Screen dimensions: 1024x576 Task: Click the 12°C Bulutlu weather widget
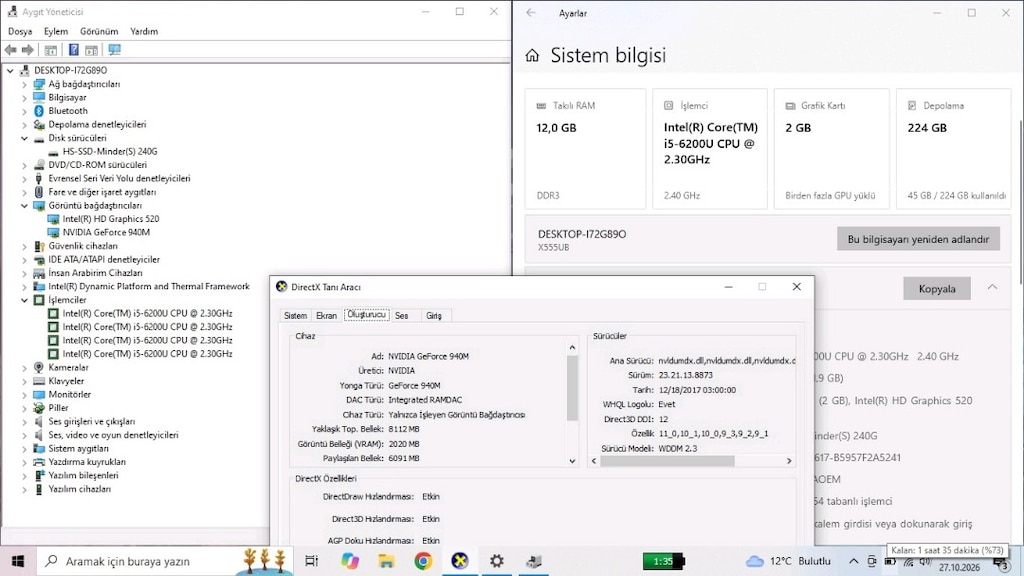click(x=788, y=561)
